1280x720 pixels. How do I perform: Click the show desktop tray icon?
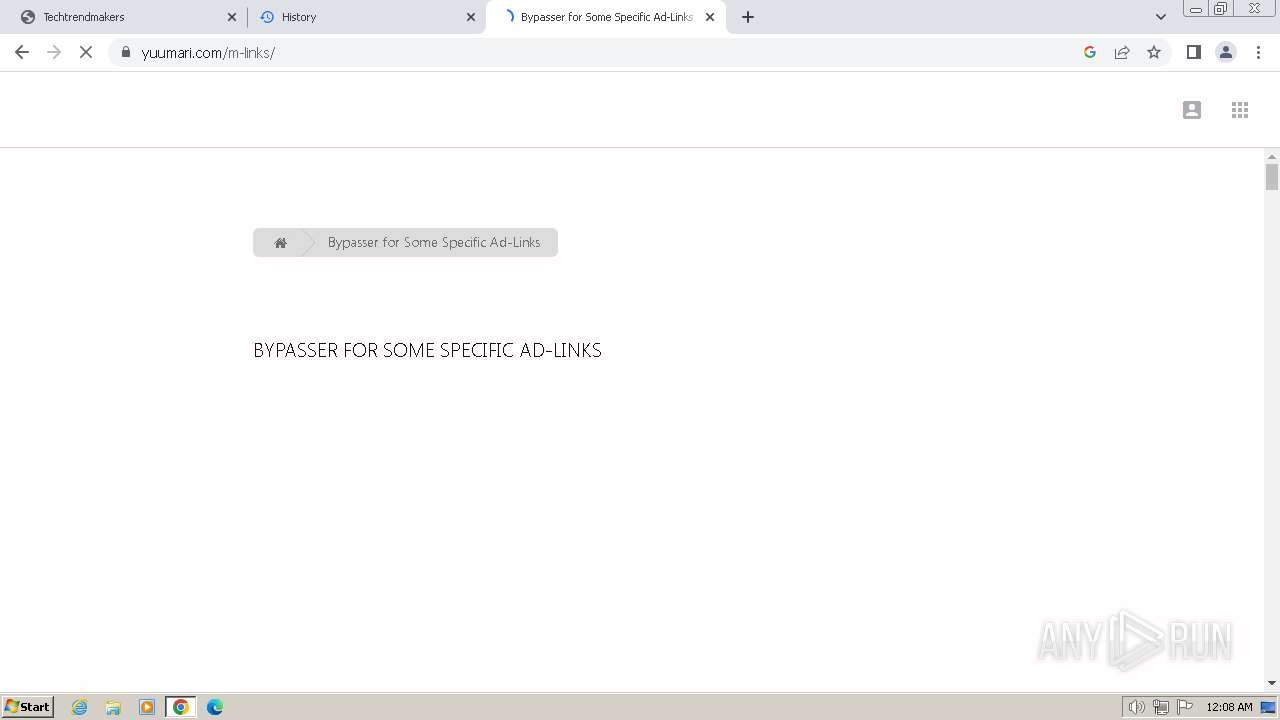tap(1269, 707)
